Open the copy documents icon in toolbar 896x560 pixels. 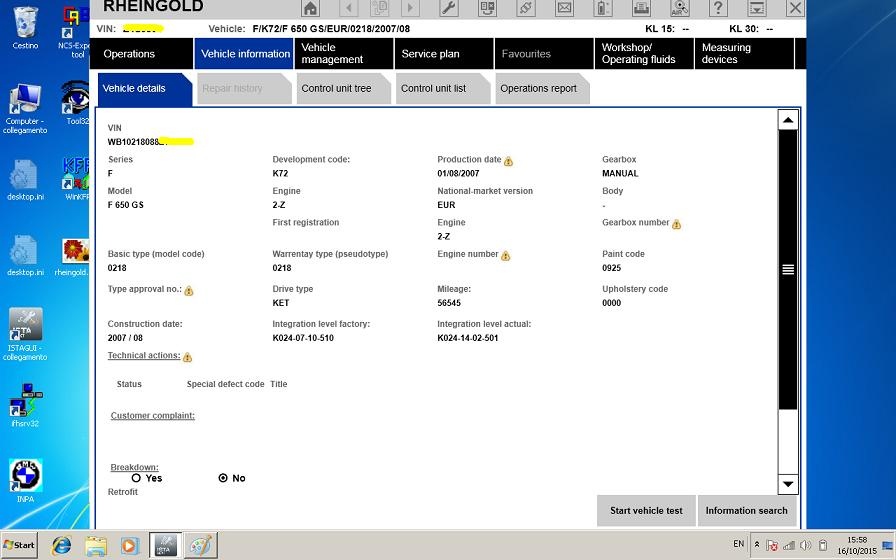379,8
